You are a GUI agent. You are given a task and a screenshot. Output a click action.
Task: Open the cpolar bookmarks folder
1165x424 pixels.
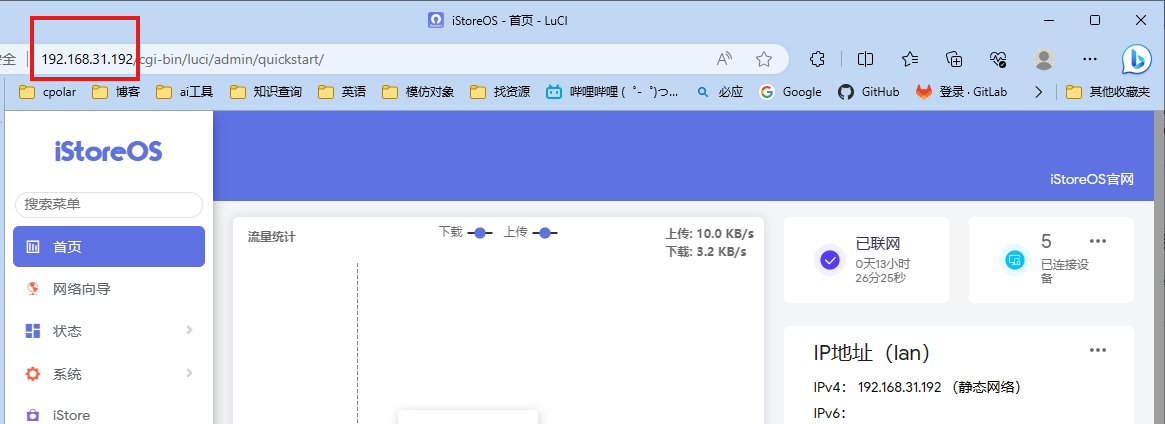tap(48, 92)
